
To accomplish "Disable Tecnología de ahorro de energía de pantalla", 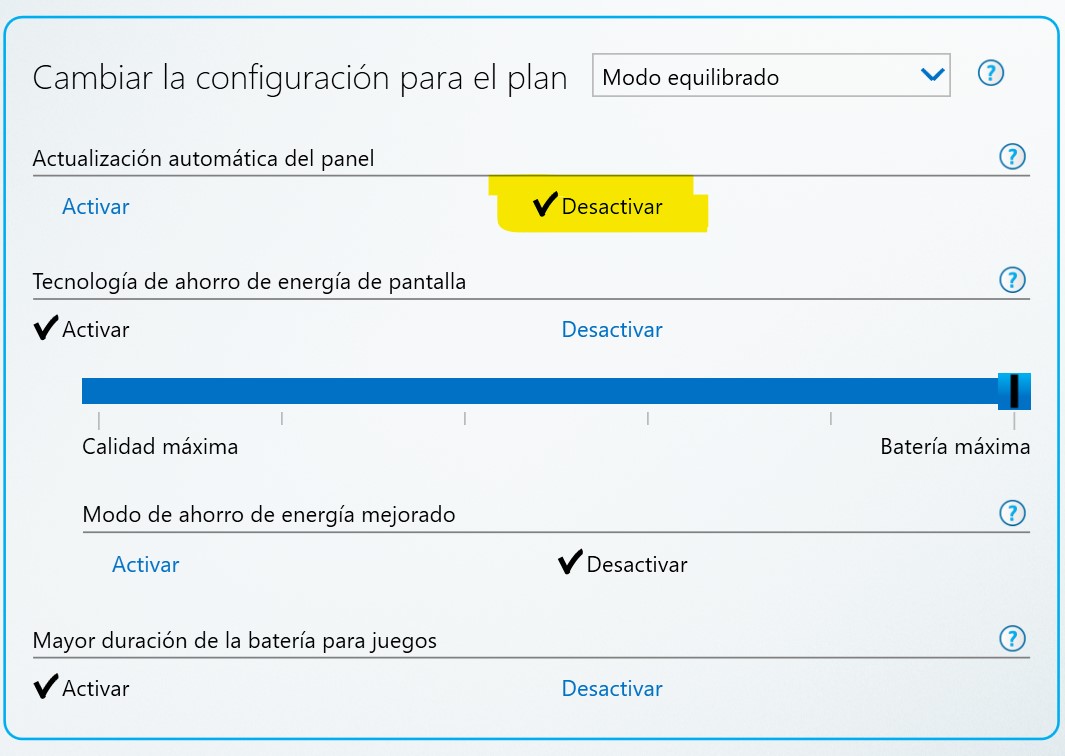I will (612, 329).
